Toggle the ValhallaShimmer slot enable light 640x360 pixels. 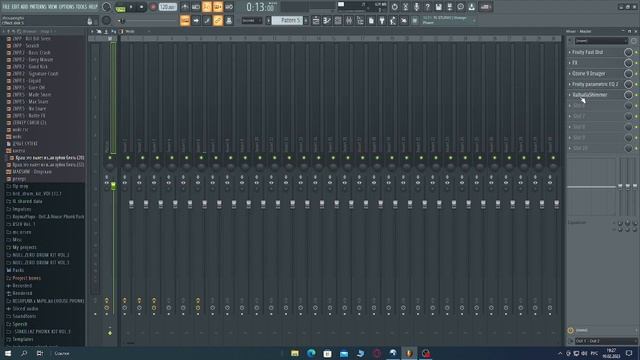pyautogui.click(x=636, y=95)
